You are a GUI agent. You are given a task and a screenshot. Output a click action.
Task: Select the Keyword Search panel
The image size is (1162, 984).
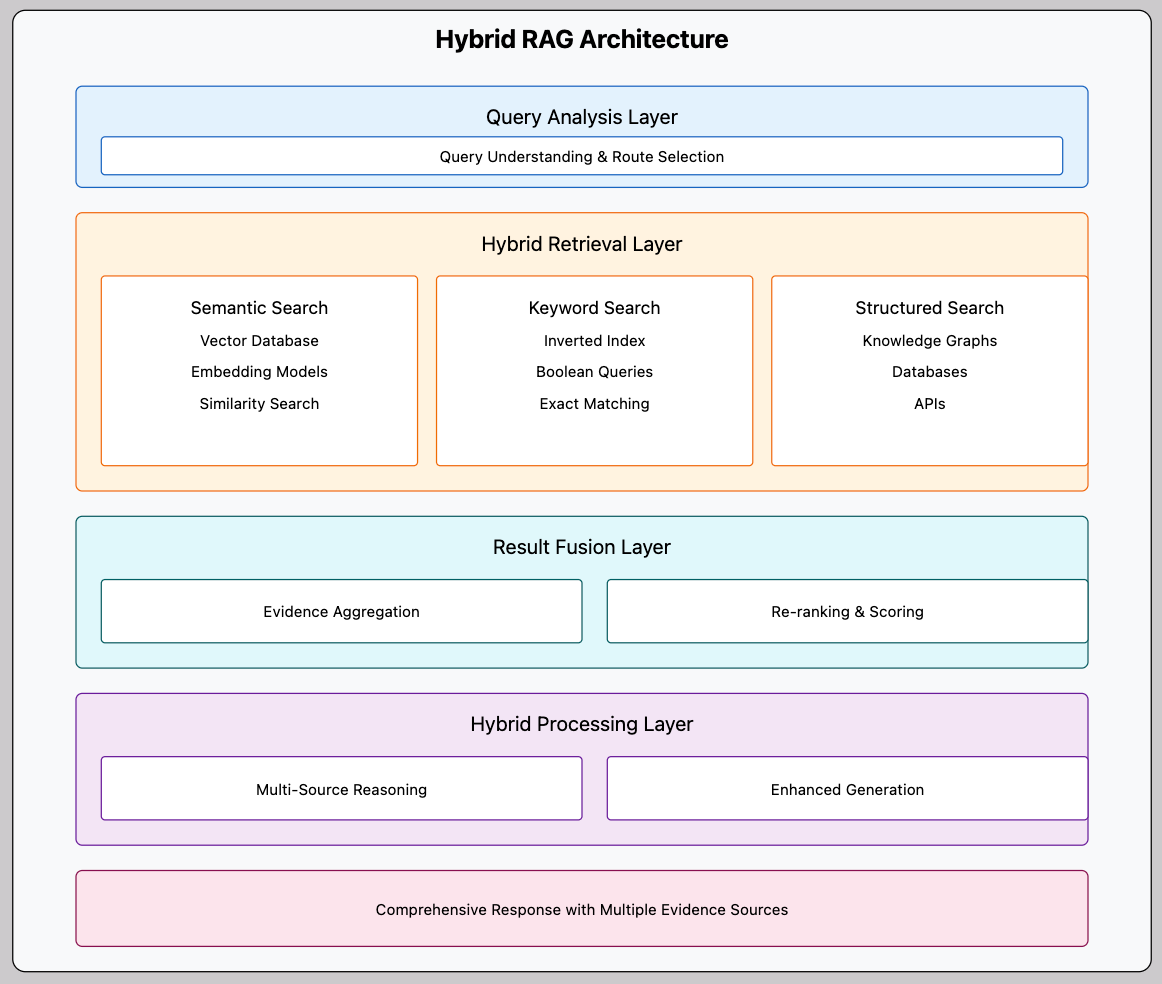tap(594, 308)
